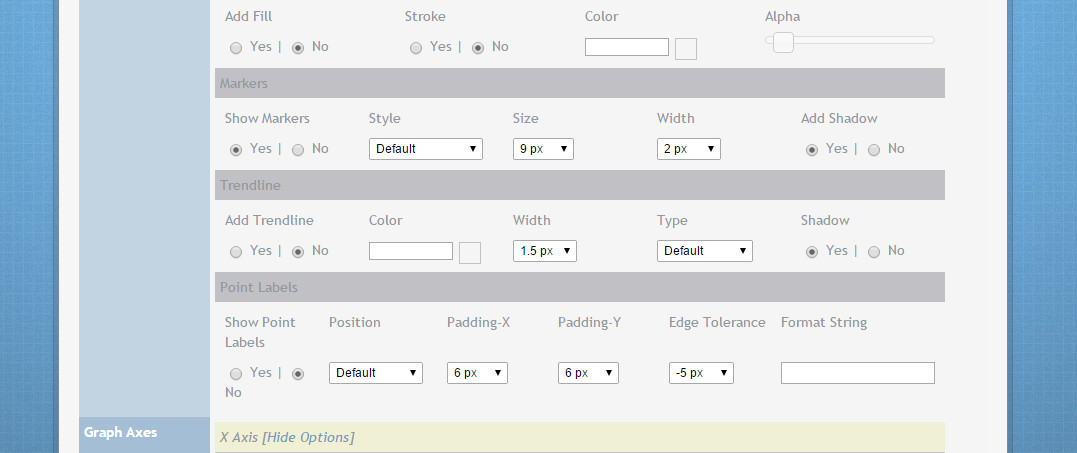This screenshot has width=1077, height=453.
Task: Click the trendline Color text field
Action: [x=410, y=251]
